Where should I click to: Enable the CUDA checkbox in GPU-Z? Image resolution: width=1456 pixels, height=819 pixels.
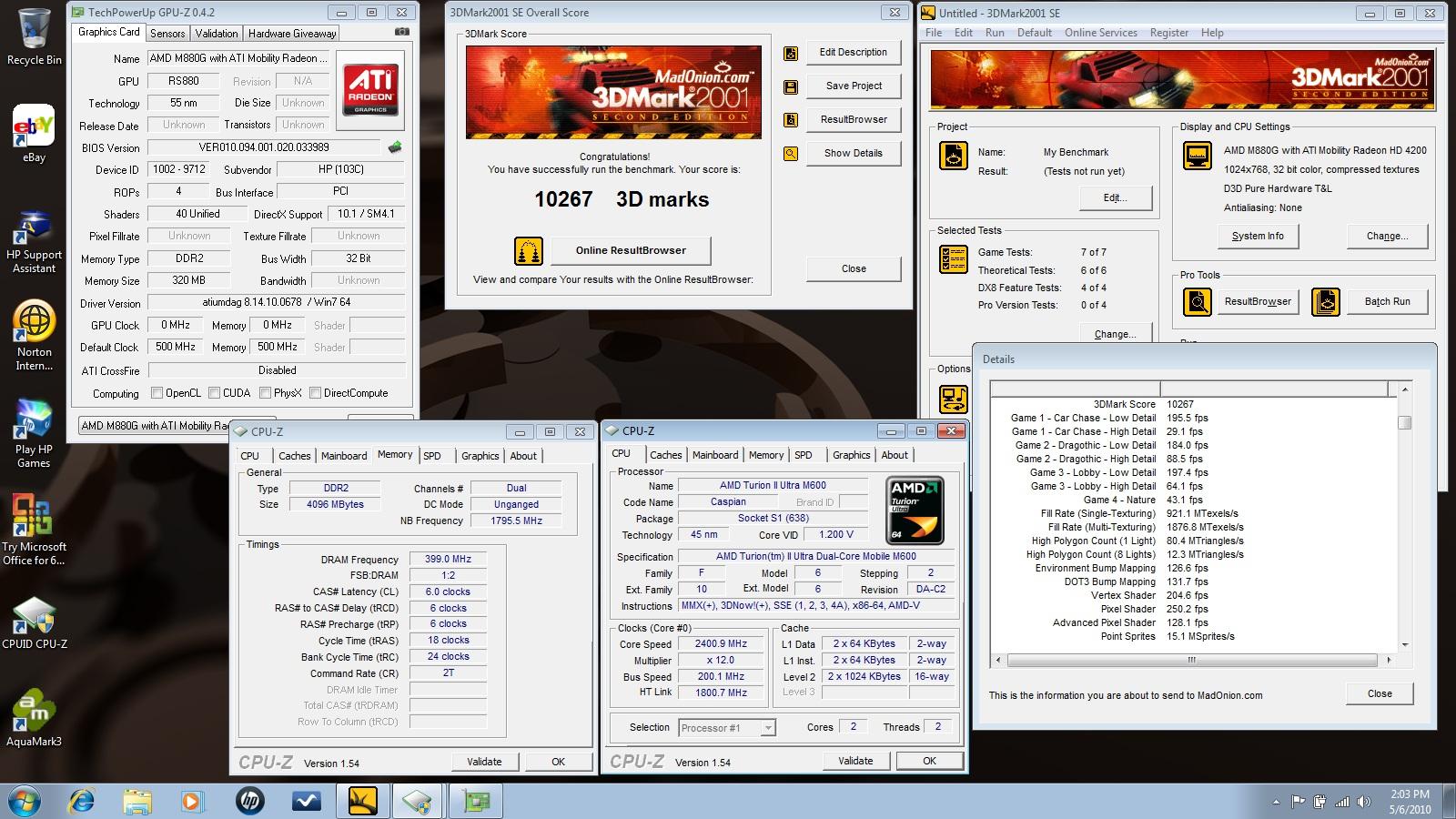(x=214, y=393)
